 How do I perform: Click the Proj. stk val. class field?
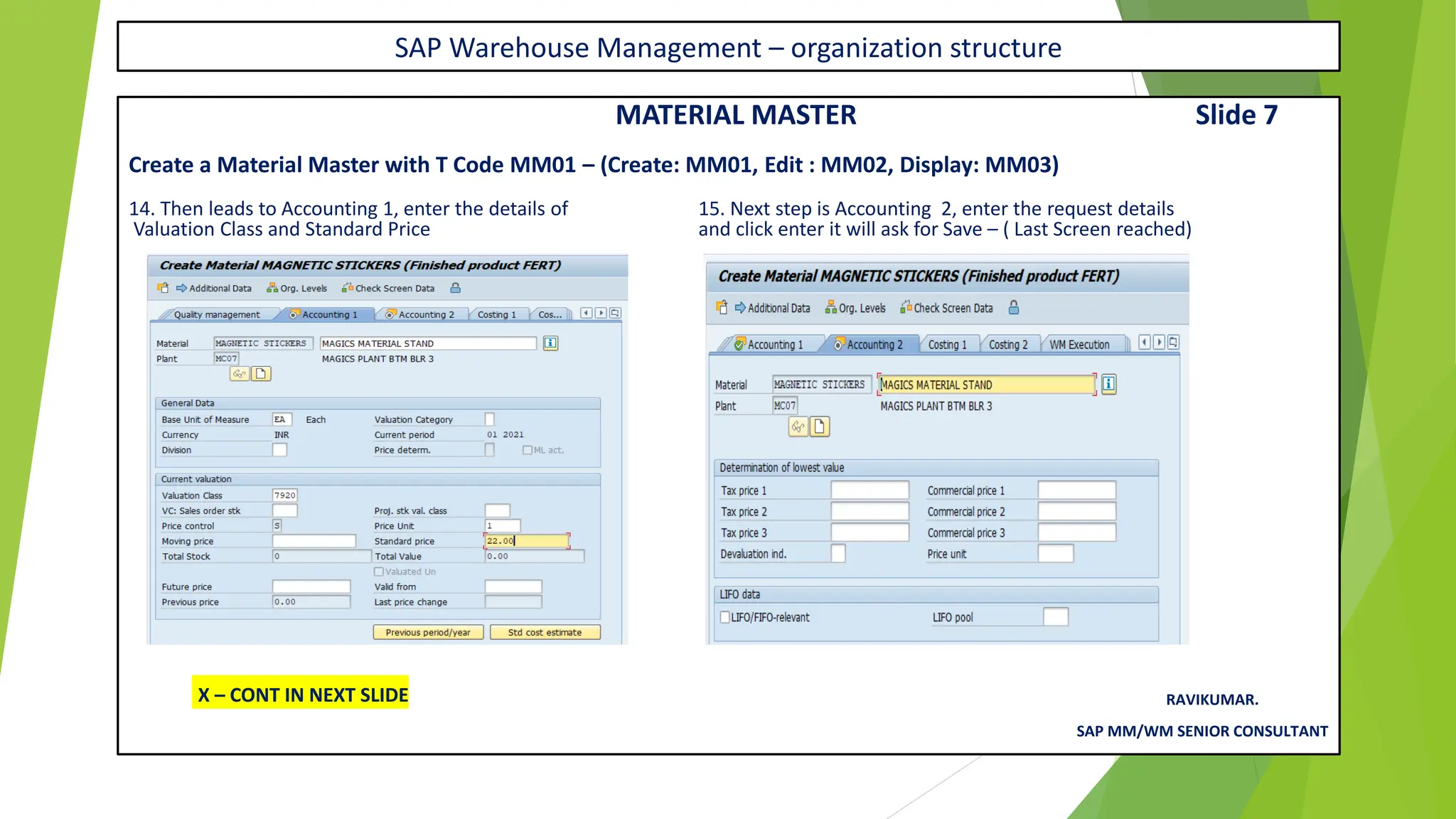497,510
